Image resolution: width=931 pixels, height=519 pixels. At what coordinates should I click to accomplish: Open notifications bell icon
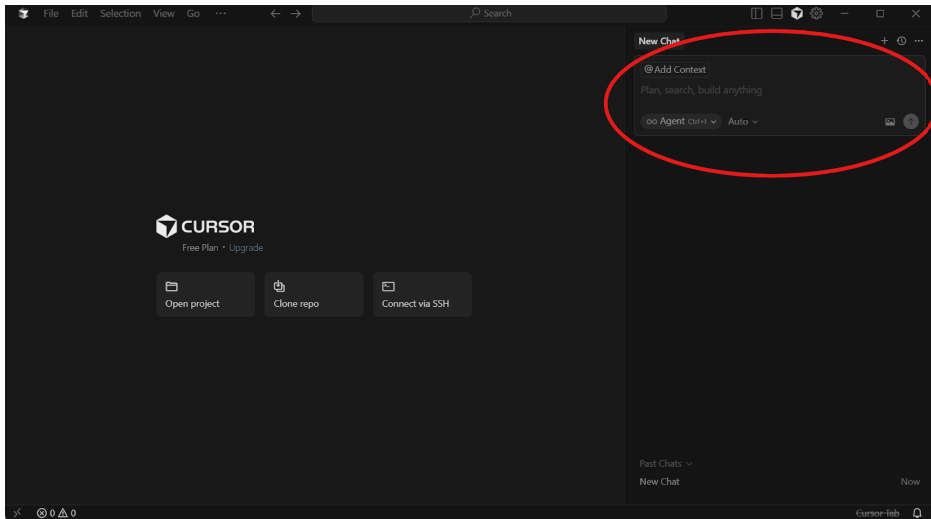tap(917, 513)
